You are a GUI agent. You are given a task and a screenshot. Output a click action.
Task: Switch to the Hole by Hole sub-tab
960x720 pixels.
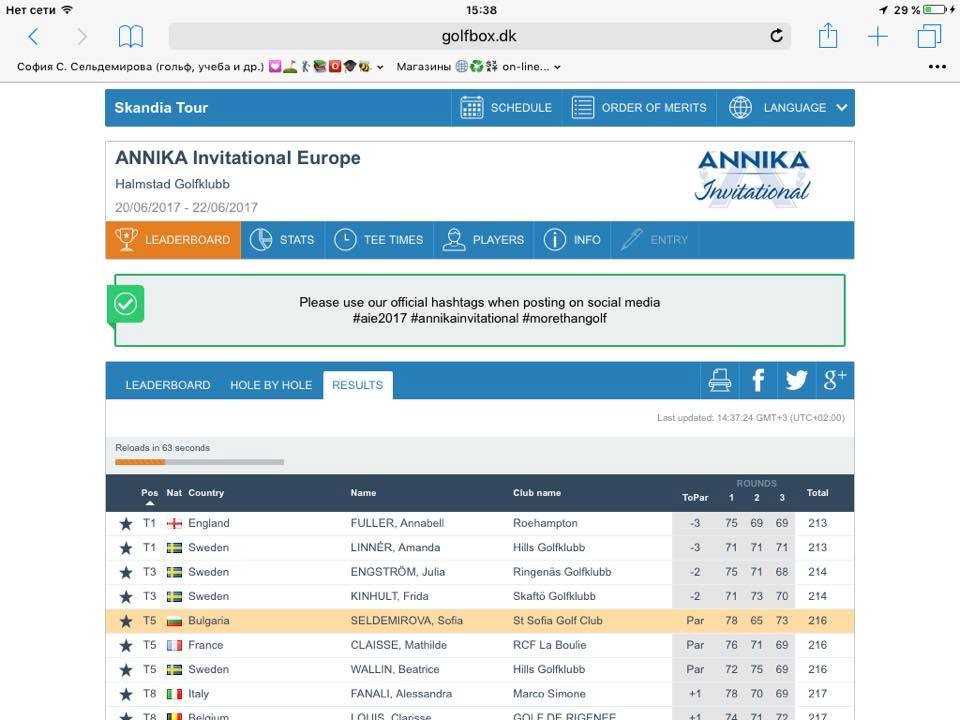(x=271, y=385)
